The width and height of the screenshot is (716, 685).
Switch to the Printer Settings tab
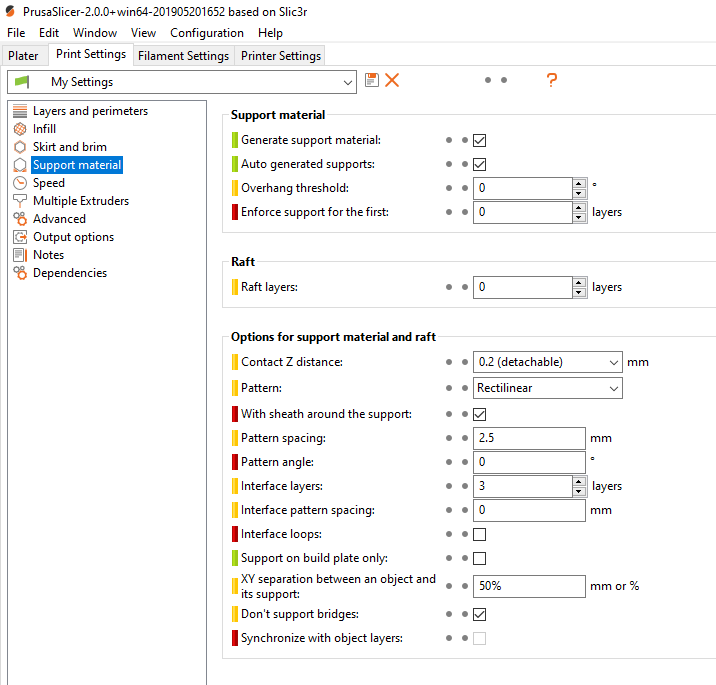click(281, 56)
